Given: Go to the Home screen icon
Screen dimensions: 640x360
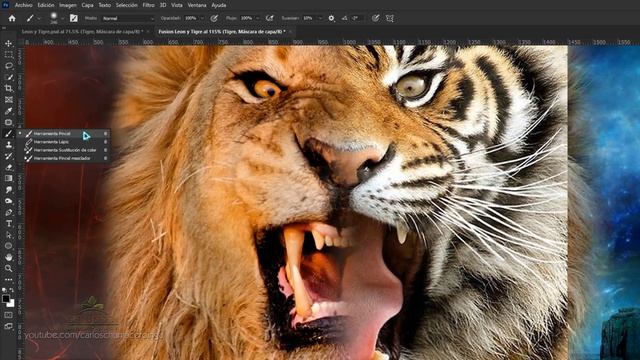Looking at the screenshot, I should [12, 18].
